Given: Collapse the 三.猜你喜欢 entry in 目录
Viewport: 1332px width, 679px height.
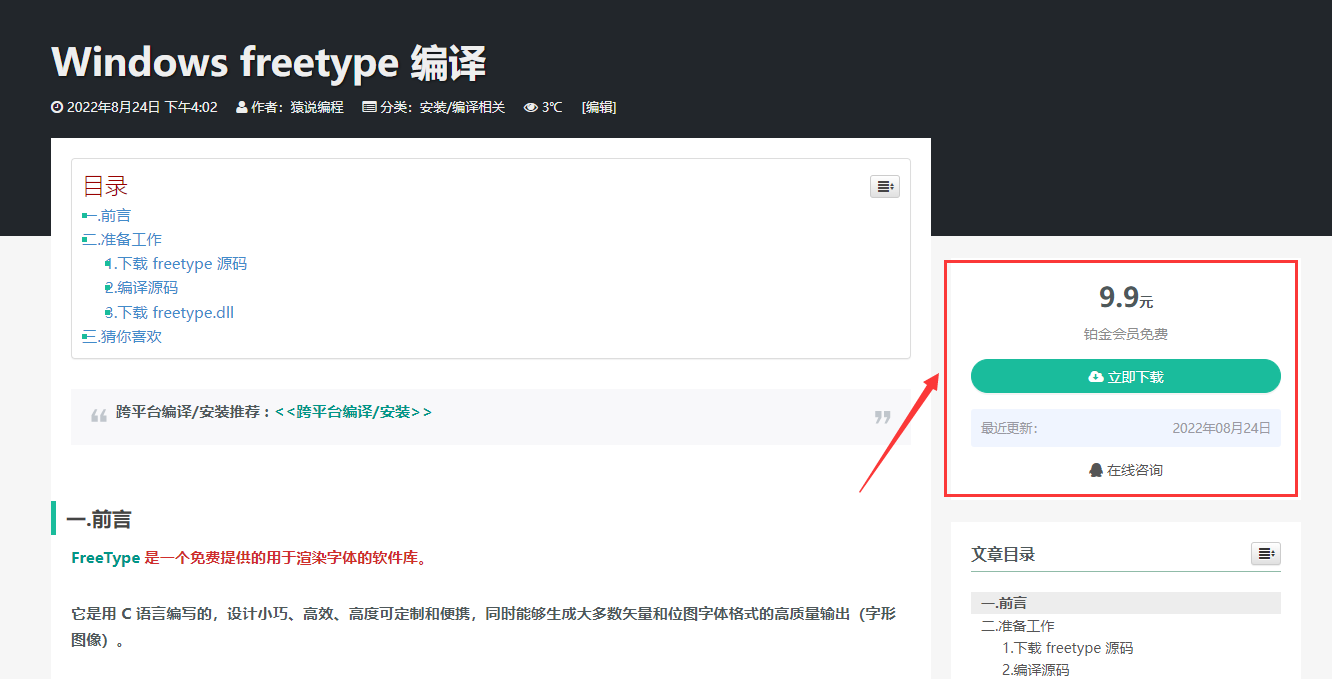Looking at the screenshot, I should [85, 336].
